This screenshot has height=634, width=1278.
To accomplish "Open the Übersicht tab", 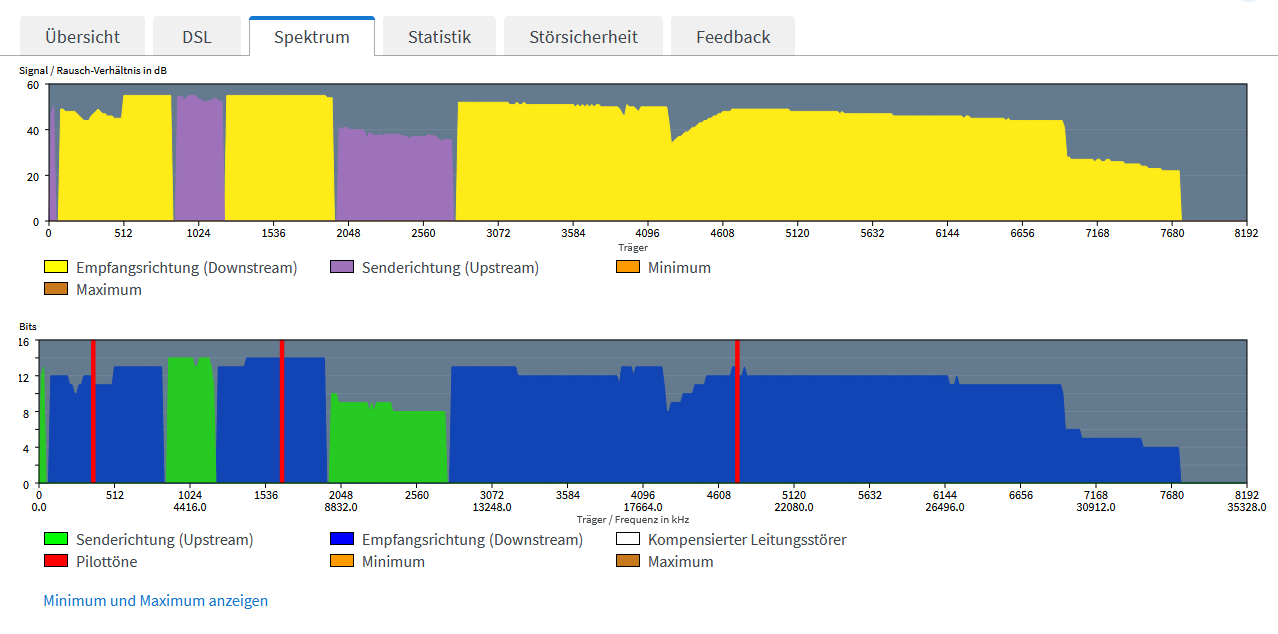I will click(x=83, y=36).
